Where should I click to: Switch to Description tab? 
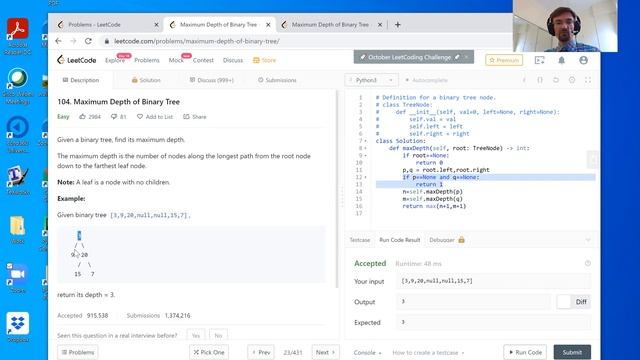[x=81, y=80]
